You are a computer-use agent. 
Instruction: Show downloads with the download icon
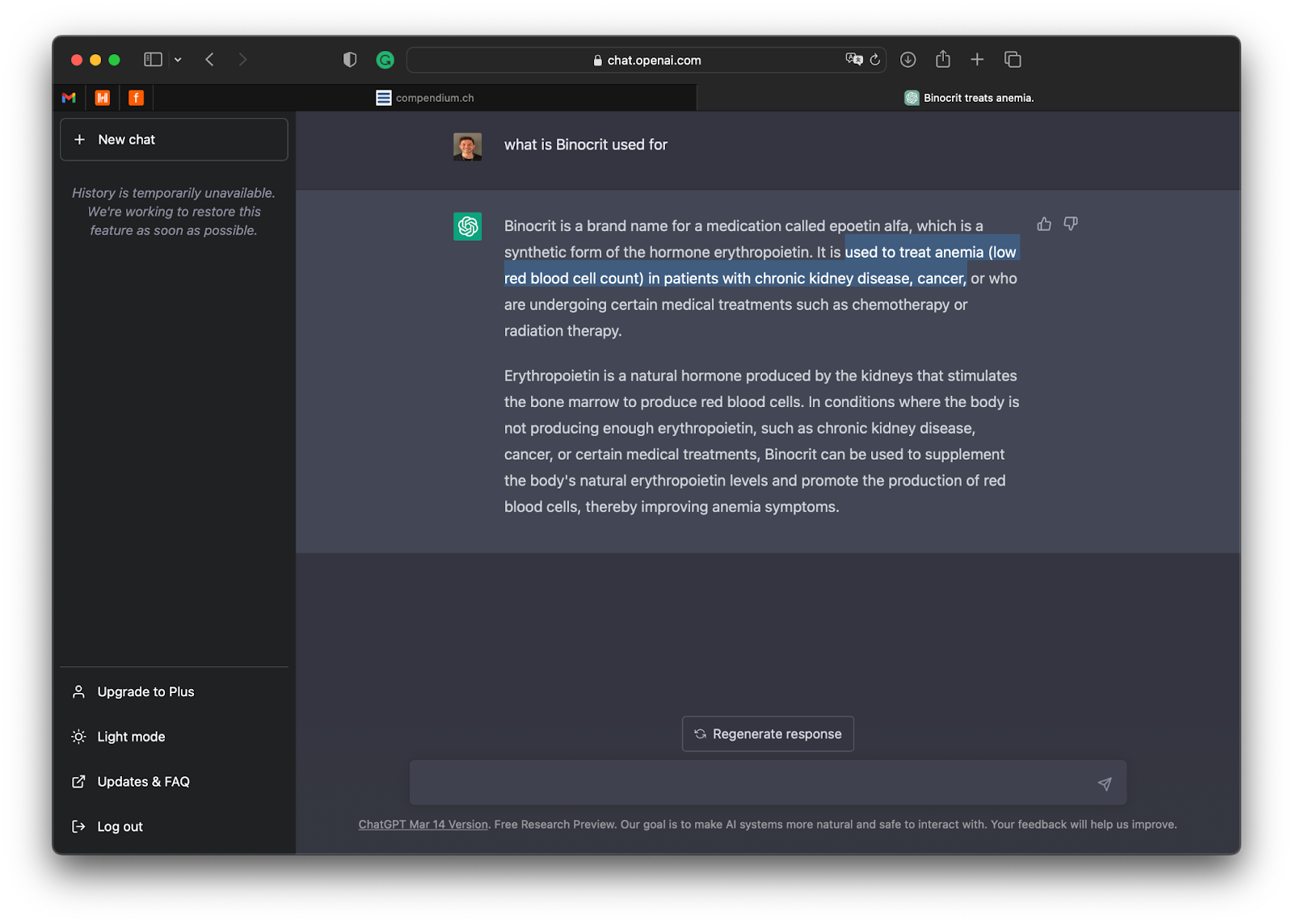click(x=908, y=60)
